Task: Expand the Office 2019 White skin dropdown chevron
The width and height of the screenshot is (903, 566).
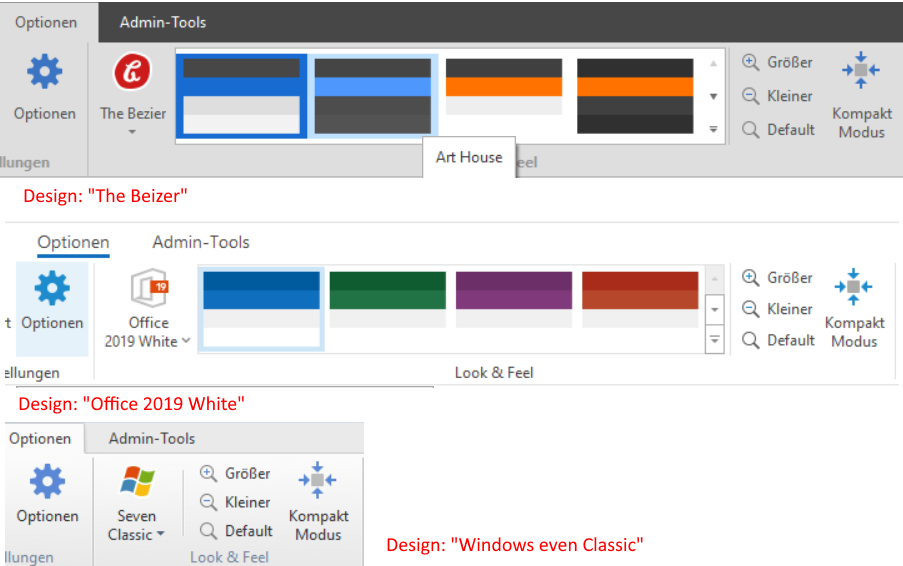Action: click(186, 341)
